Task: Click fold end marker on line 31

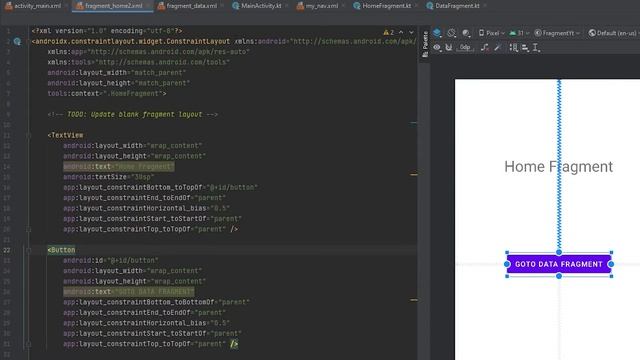Action: 29,344
